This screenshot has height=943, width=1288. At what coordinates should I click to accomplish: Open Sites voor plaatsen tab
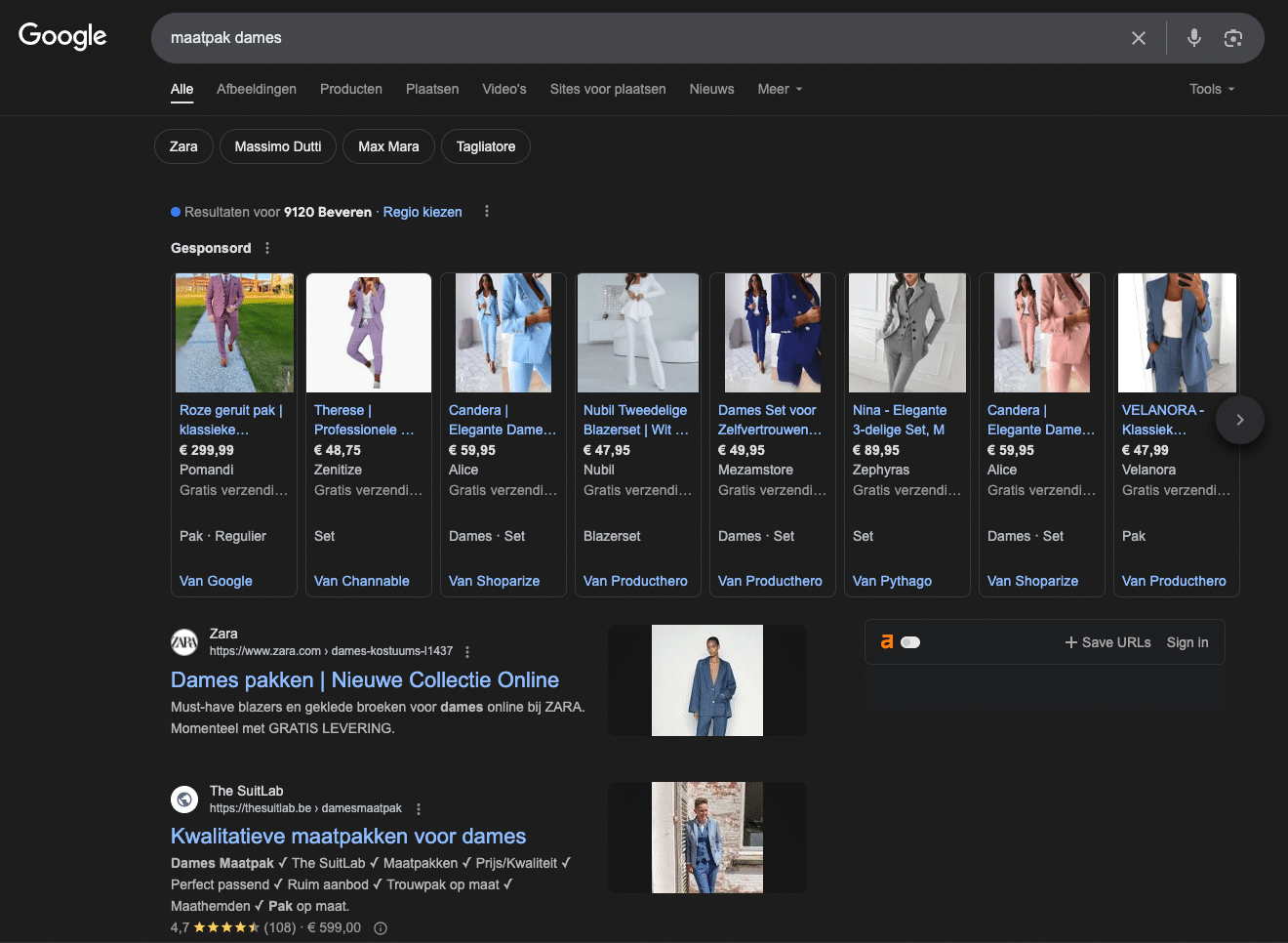pyautogui.click(x=608, y=89)
